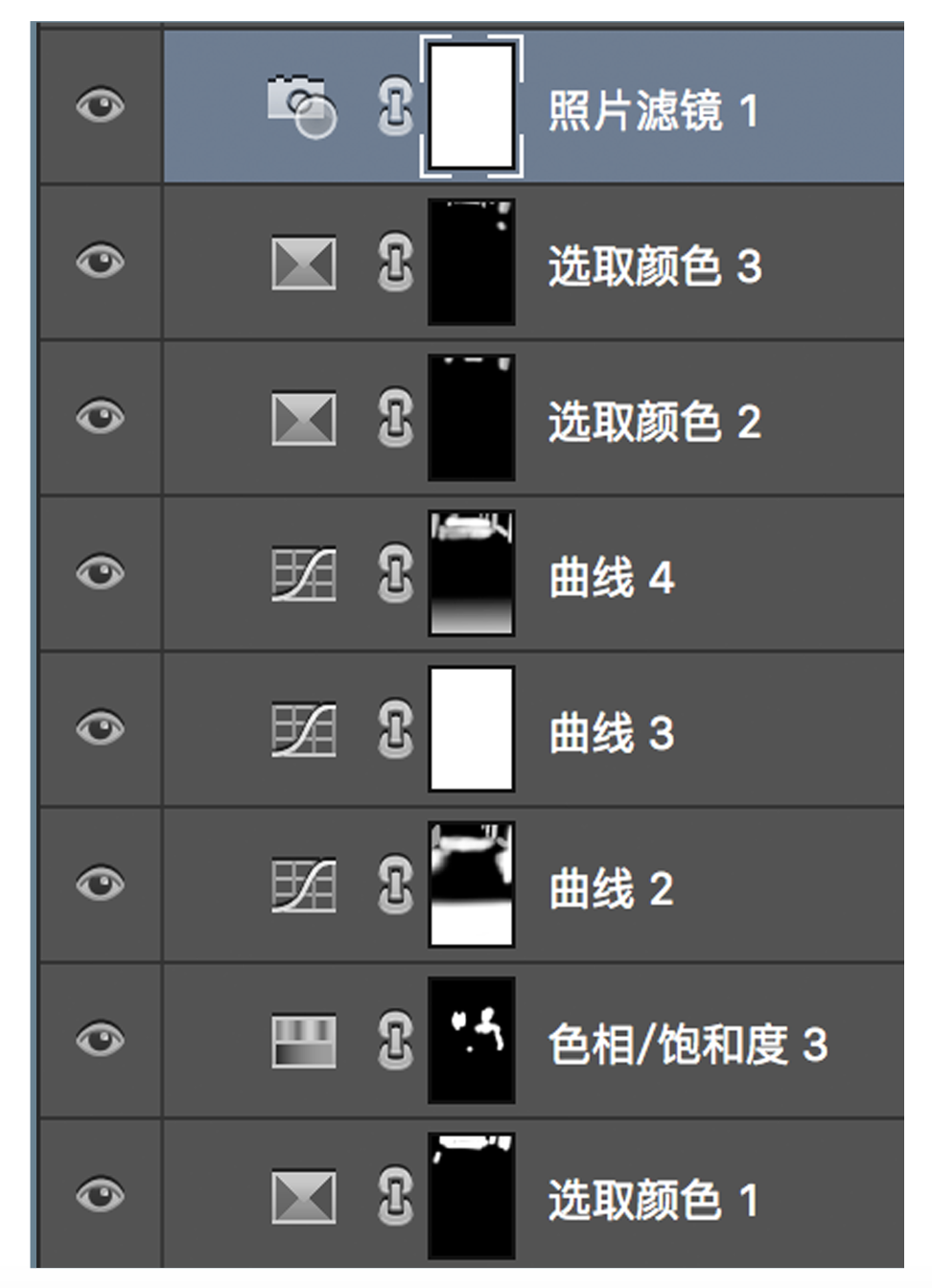
Task: Click the Selective Color icon on 选取颜色 2
Action: pos(304,419)
